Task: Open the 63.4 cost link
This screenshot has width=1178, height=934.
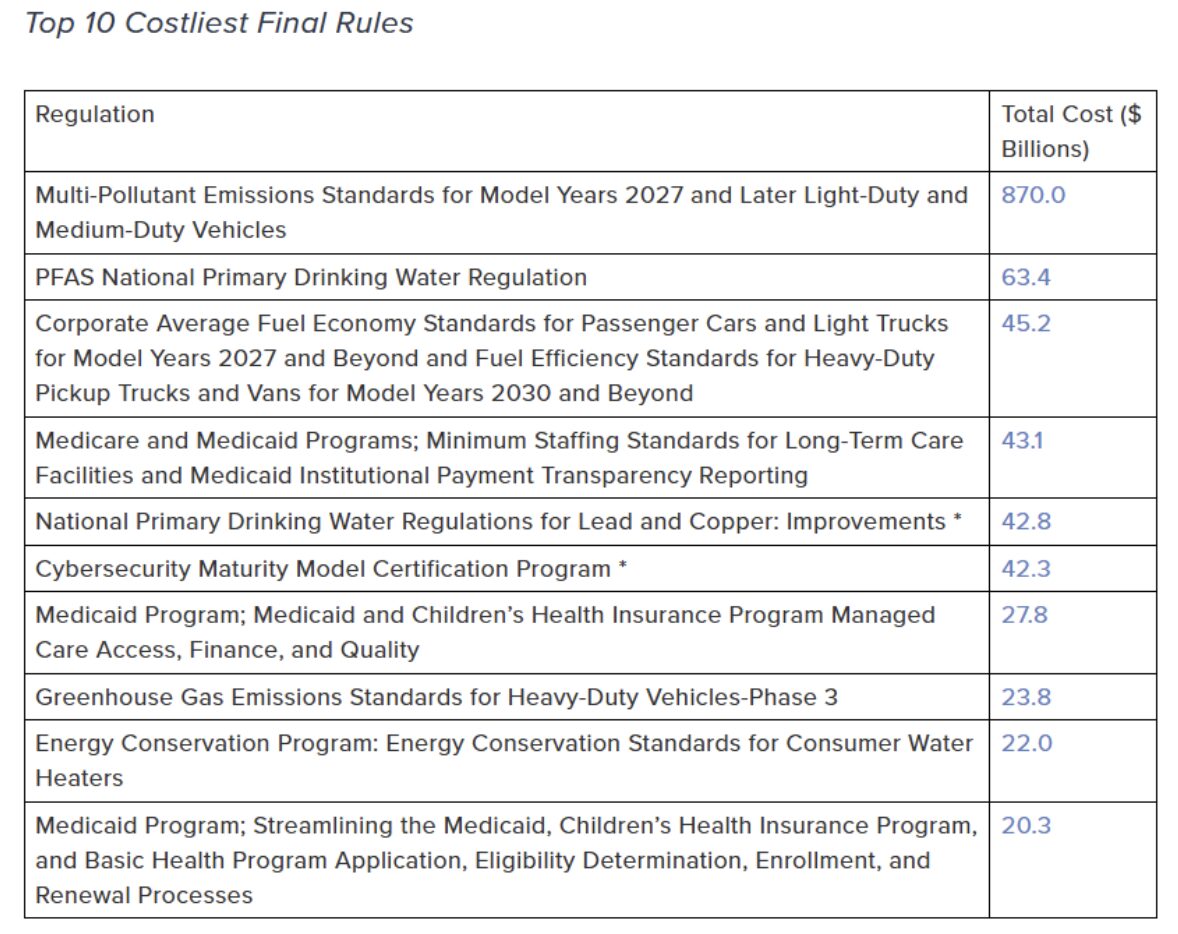Action: 1025,277
